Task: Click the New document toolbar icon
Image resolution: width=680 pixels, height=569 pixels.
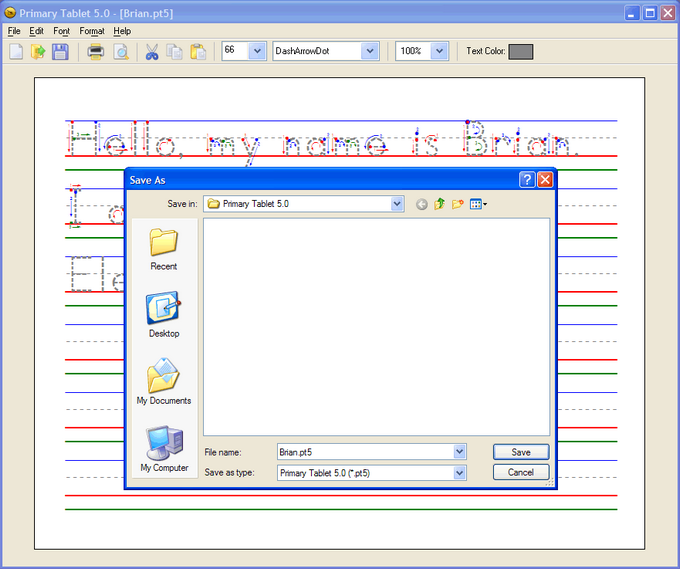Action: pyautogui.click(x=17, y=51)
